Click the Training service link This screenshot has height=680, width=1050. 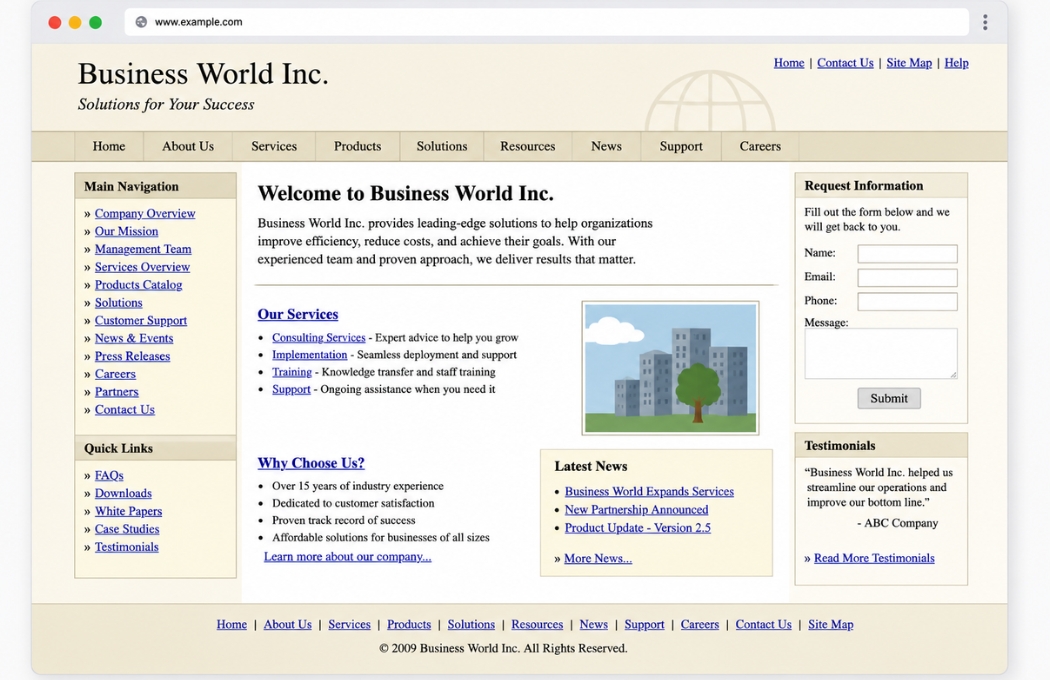pyautogui.click(x=292, y=372)
